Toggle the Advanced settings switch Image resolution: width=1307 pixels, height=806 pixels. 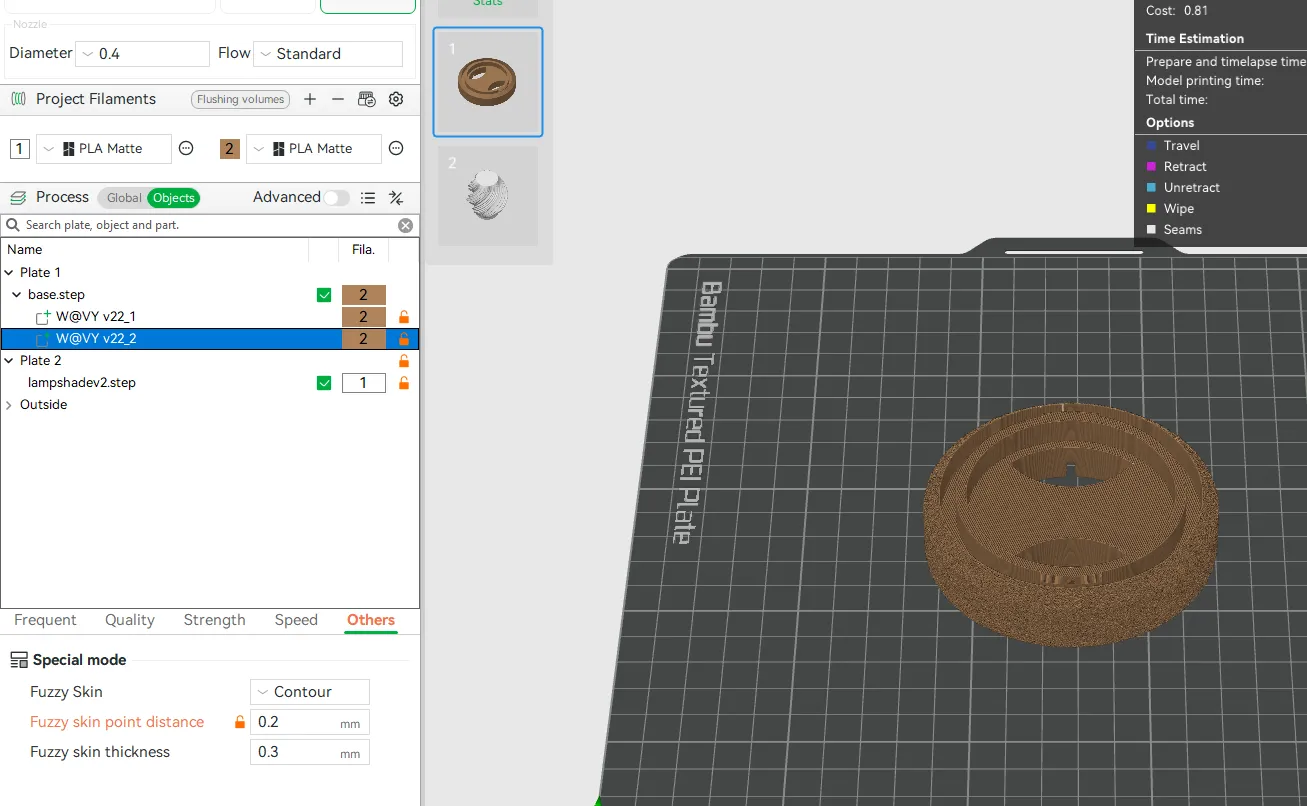pos(337,198)
